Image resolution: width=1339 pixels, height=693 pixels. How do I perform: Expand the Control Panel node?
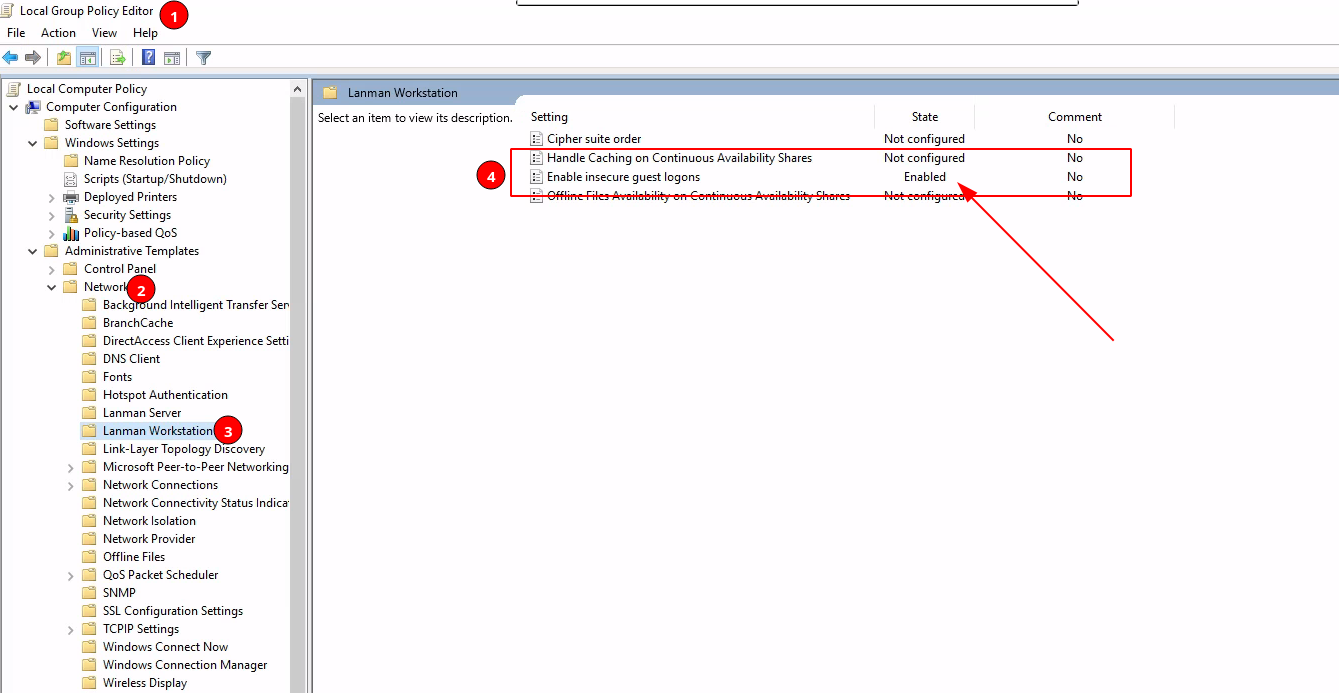pos(52,269)
